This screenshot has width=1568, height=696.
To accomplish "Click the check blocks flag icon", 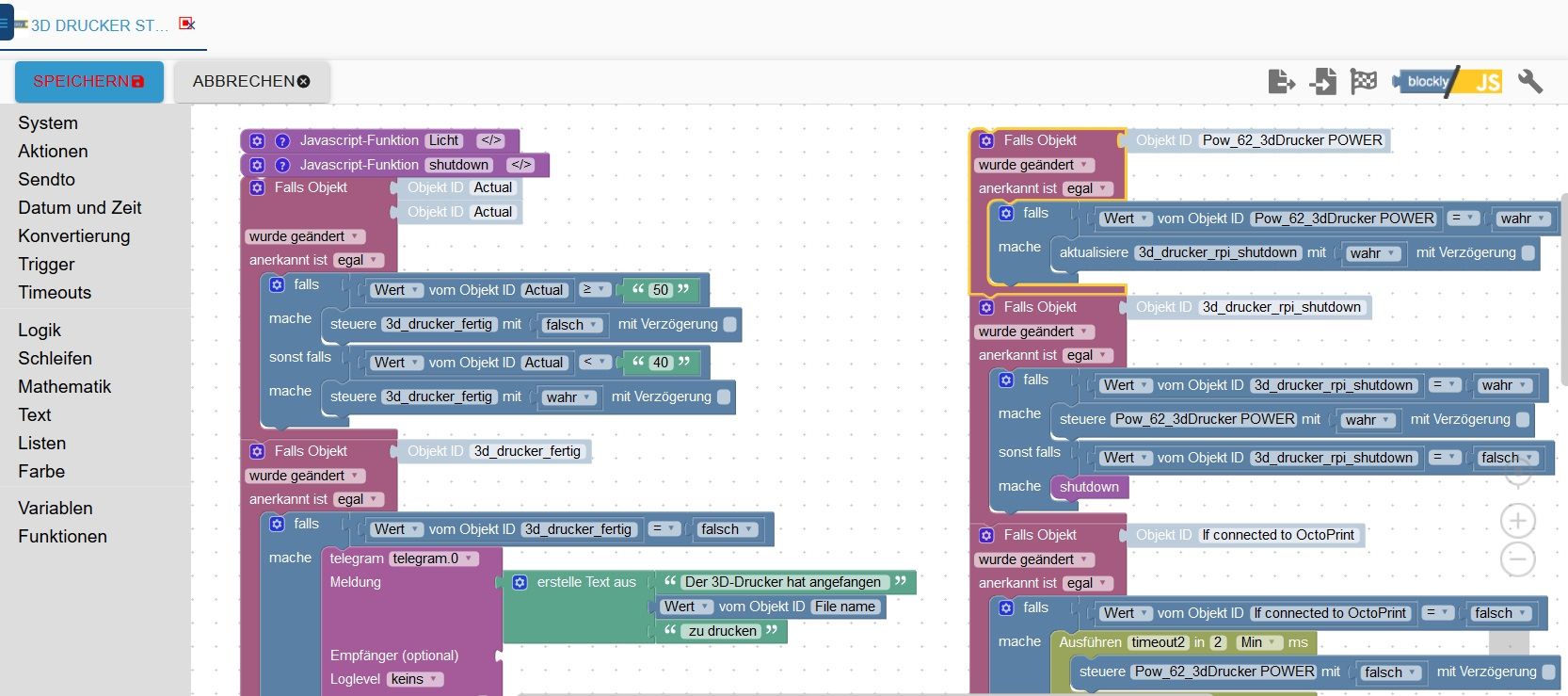I will tap(1363, 82).
